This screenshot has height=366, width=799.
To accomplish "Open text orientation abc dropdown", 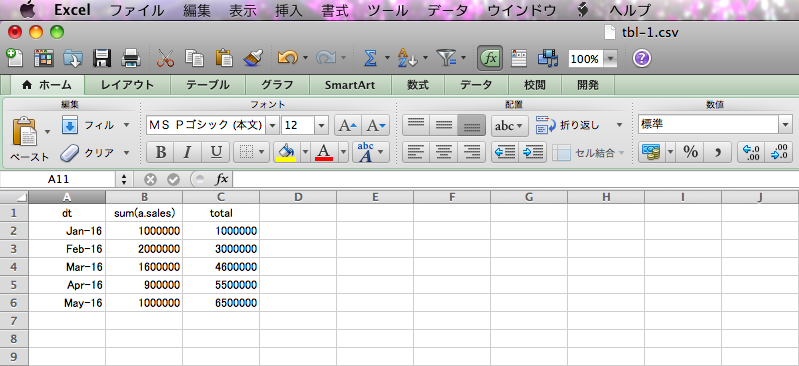I will point(510,125).
